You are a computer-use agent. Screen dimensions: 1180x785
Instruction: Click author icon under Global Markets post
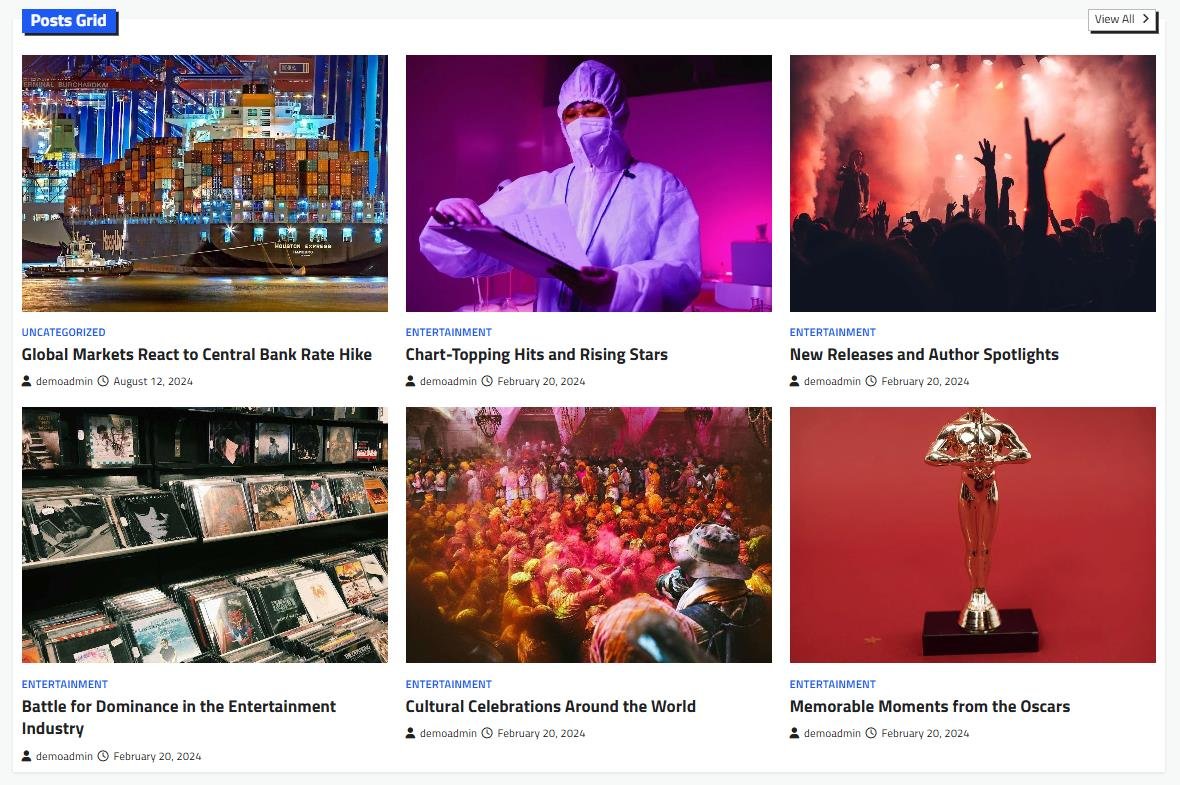26,381
